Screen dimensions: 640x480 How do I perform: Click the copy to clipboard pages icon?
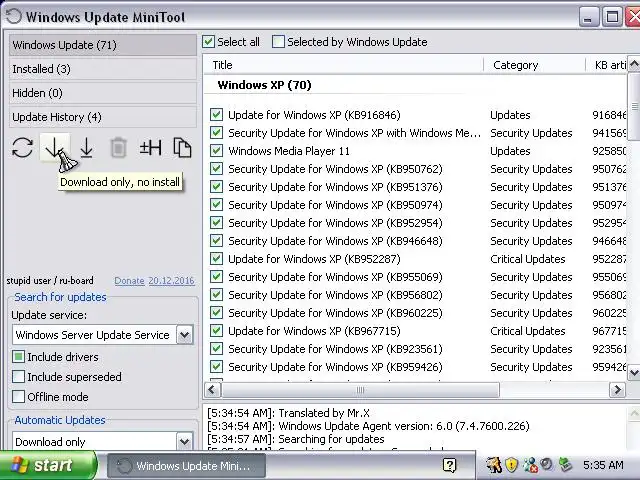point(182,148)
